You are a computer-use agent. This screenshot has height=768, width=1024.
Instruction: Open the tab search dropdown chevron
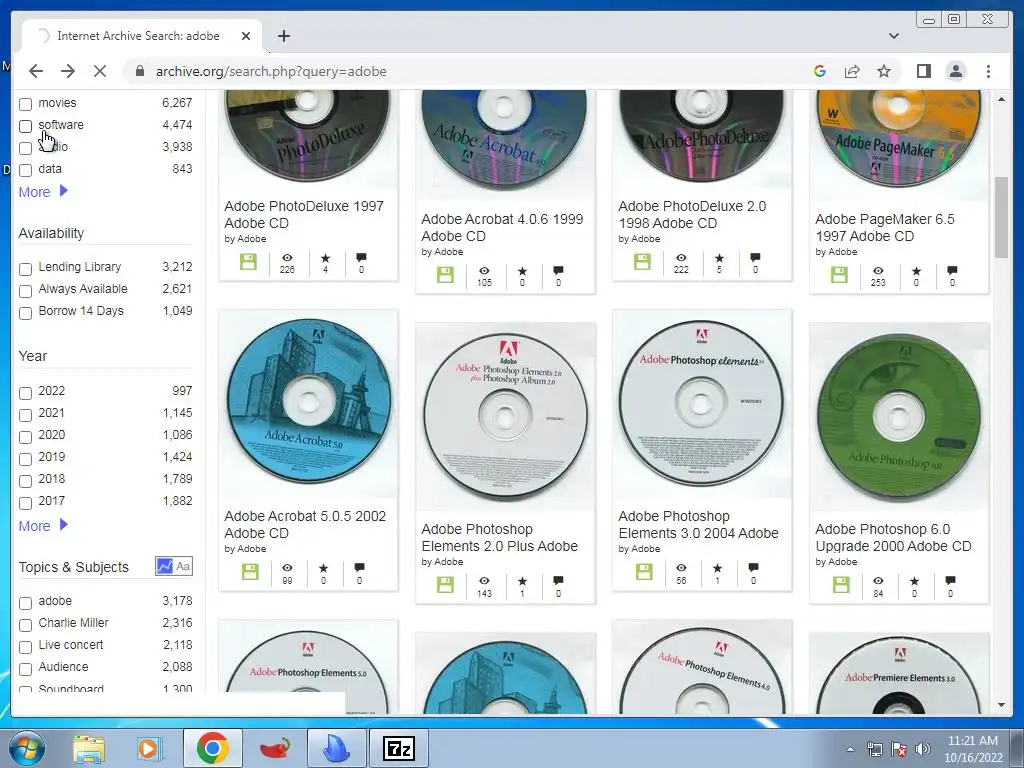(x=894, y=36)
